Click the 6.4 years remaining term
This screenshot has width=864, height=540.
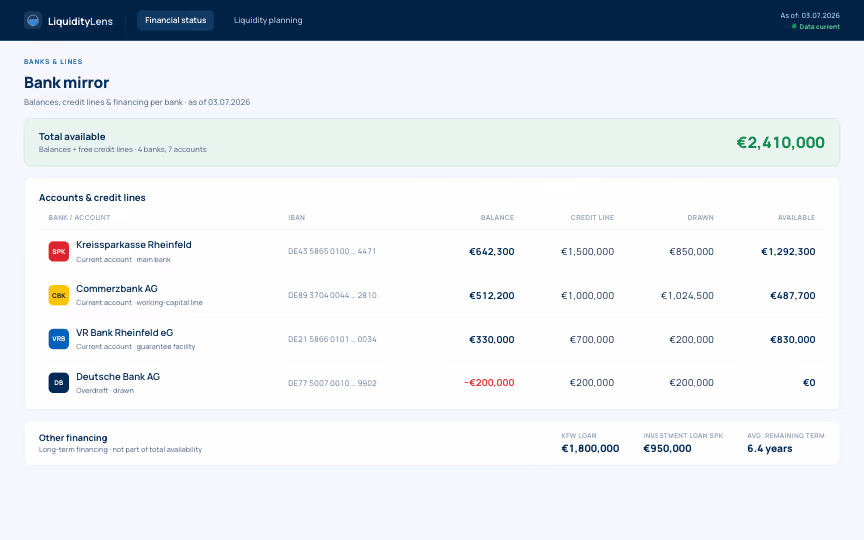point(770,449)
